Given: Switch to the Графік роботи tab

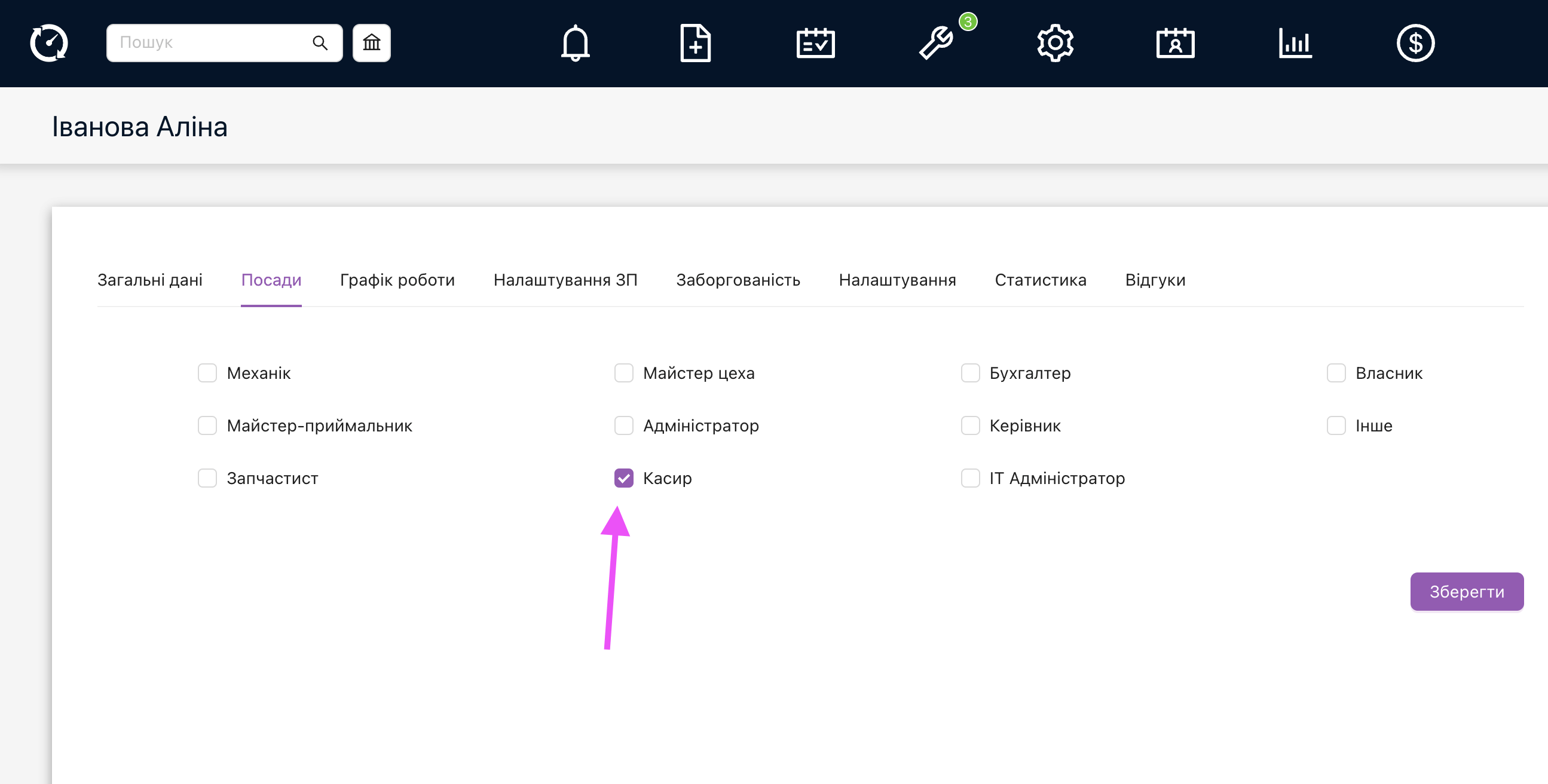Looking at the screenshot, I should [x=397, y=280].
